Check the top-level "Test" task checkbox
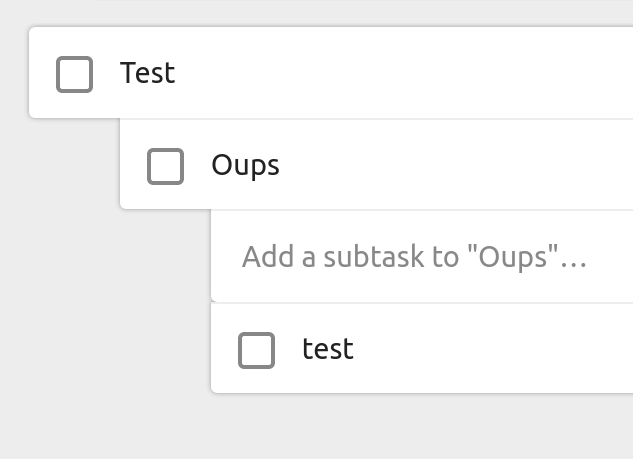 pos(75,74)
